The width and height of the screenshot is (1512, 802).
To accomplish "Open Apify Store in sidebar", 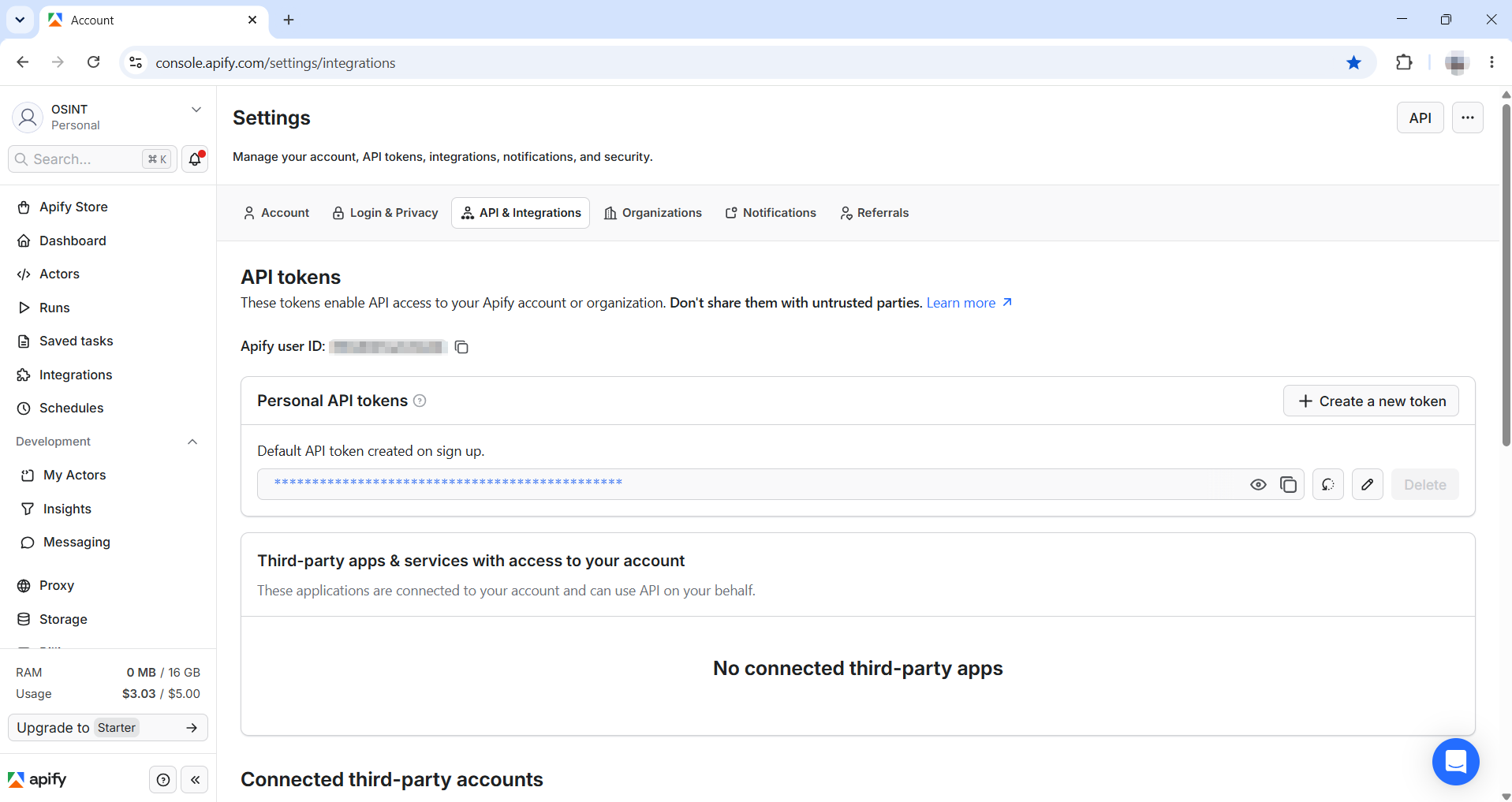I will pos(108,207).
